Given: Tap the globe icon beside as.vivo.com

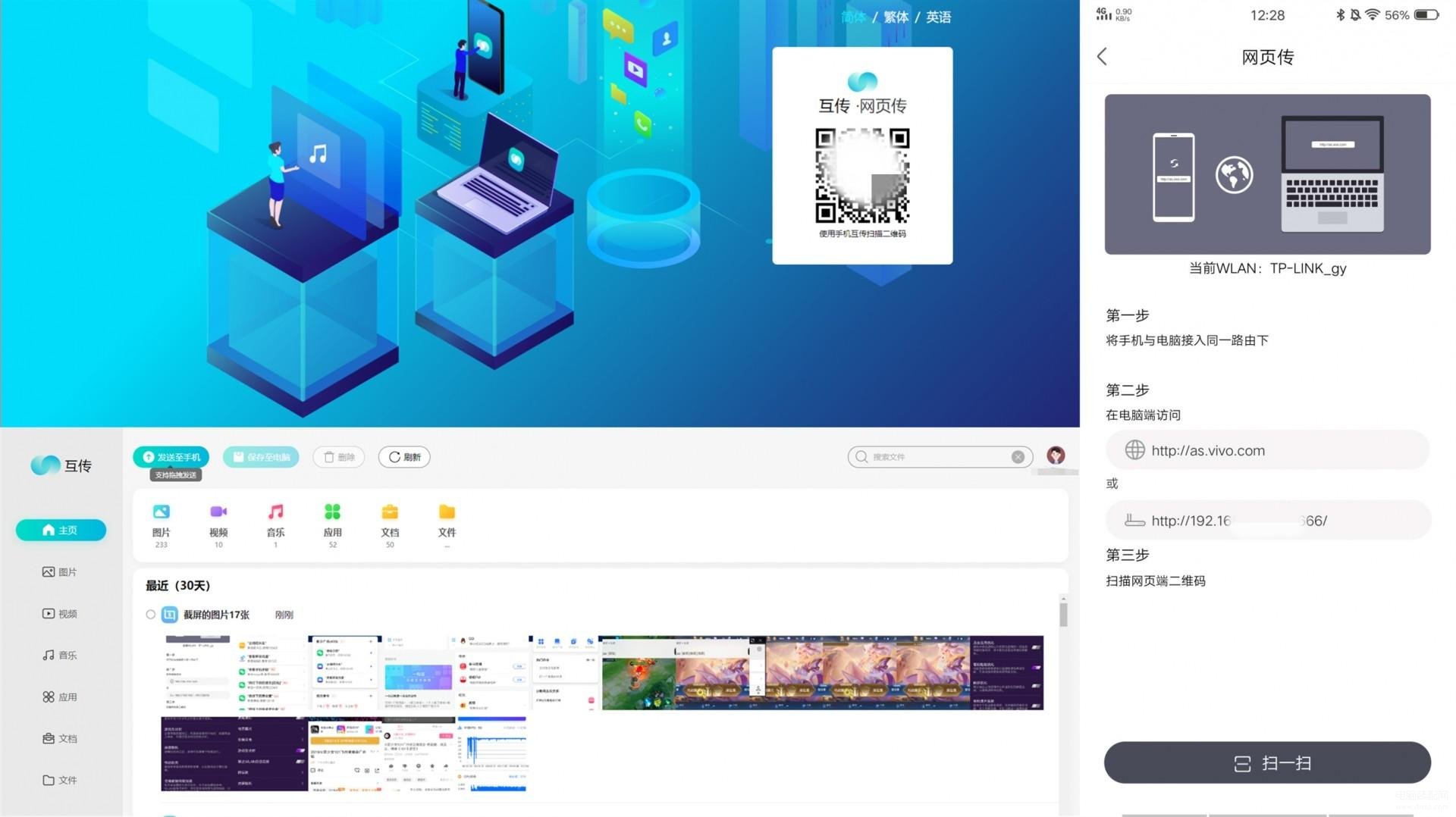Looking at the screenshot, I should (1134, 450).
